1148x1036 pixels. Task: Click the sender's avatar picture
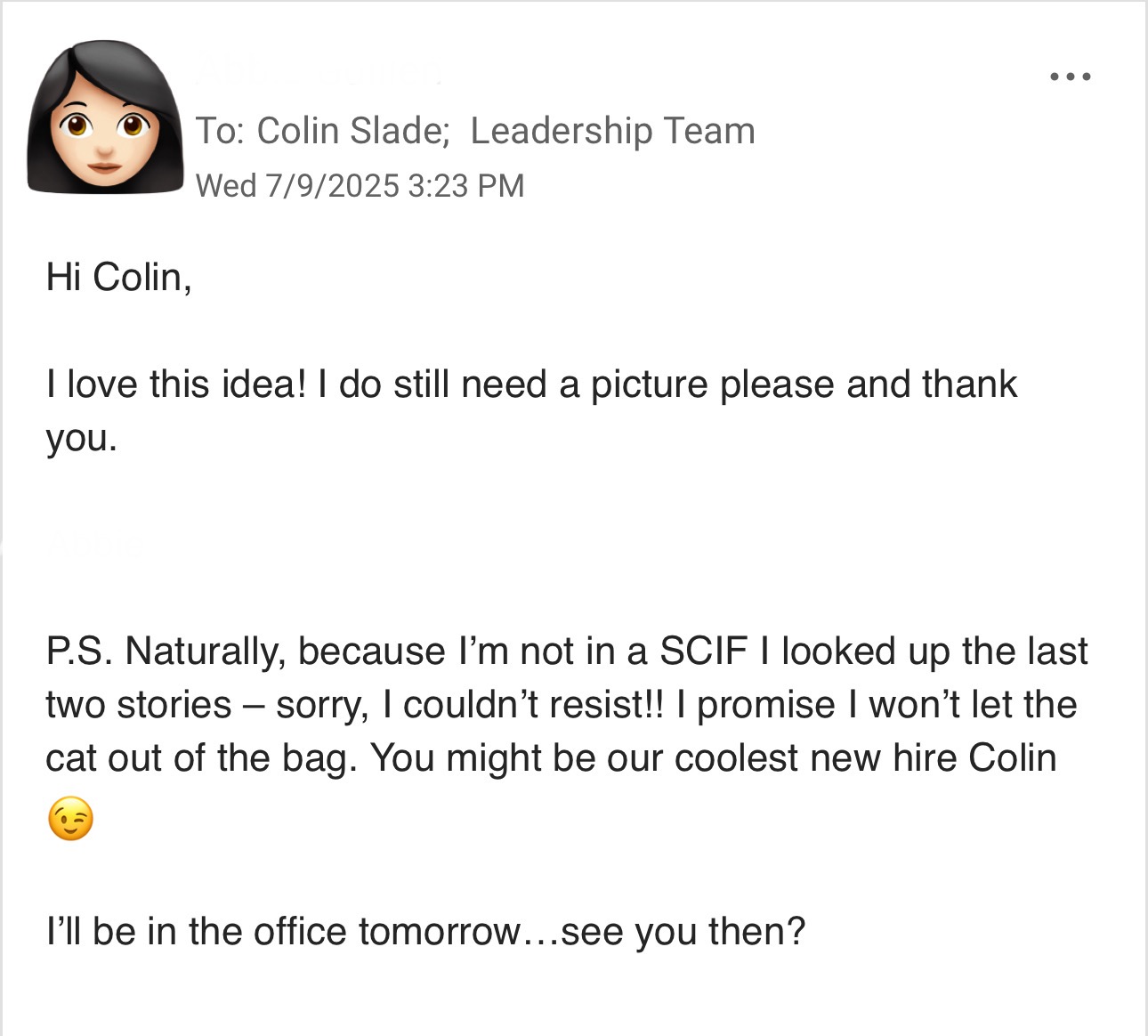coord(104,117)
